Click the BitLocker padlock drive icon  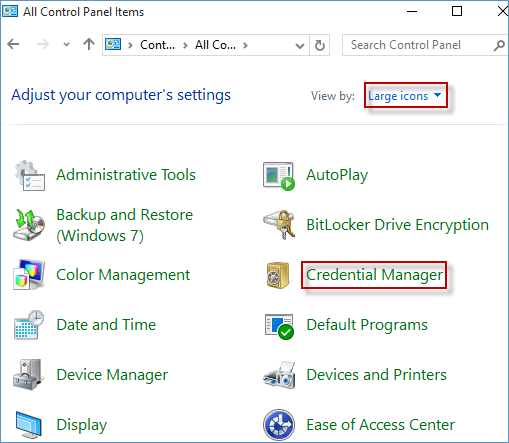point(279,225)
